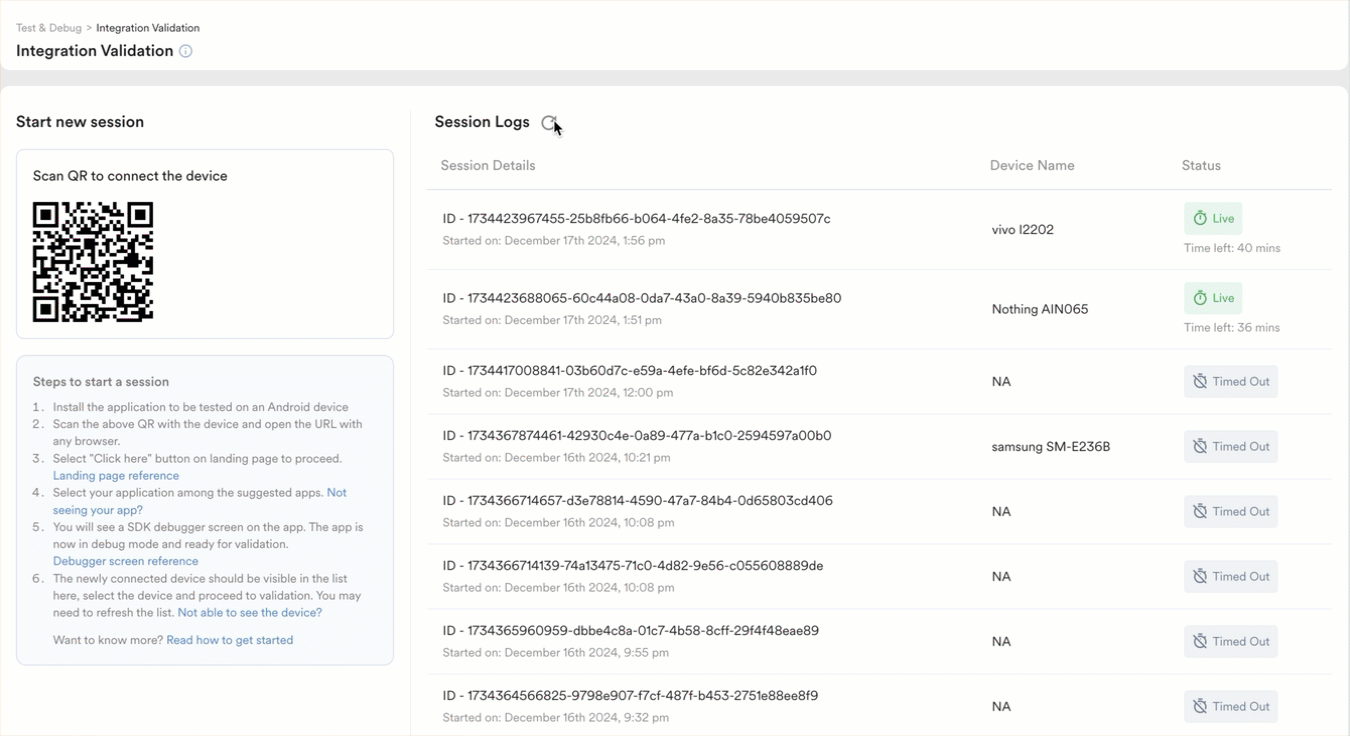The height and width of the screenshot is (736, 1350).
Task: Click the Status column header
Action: click(1200, 165)
